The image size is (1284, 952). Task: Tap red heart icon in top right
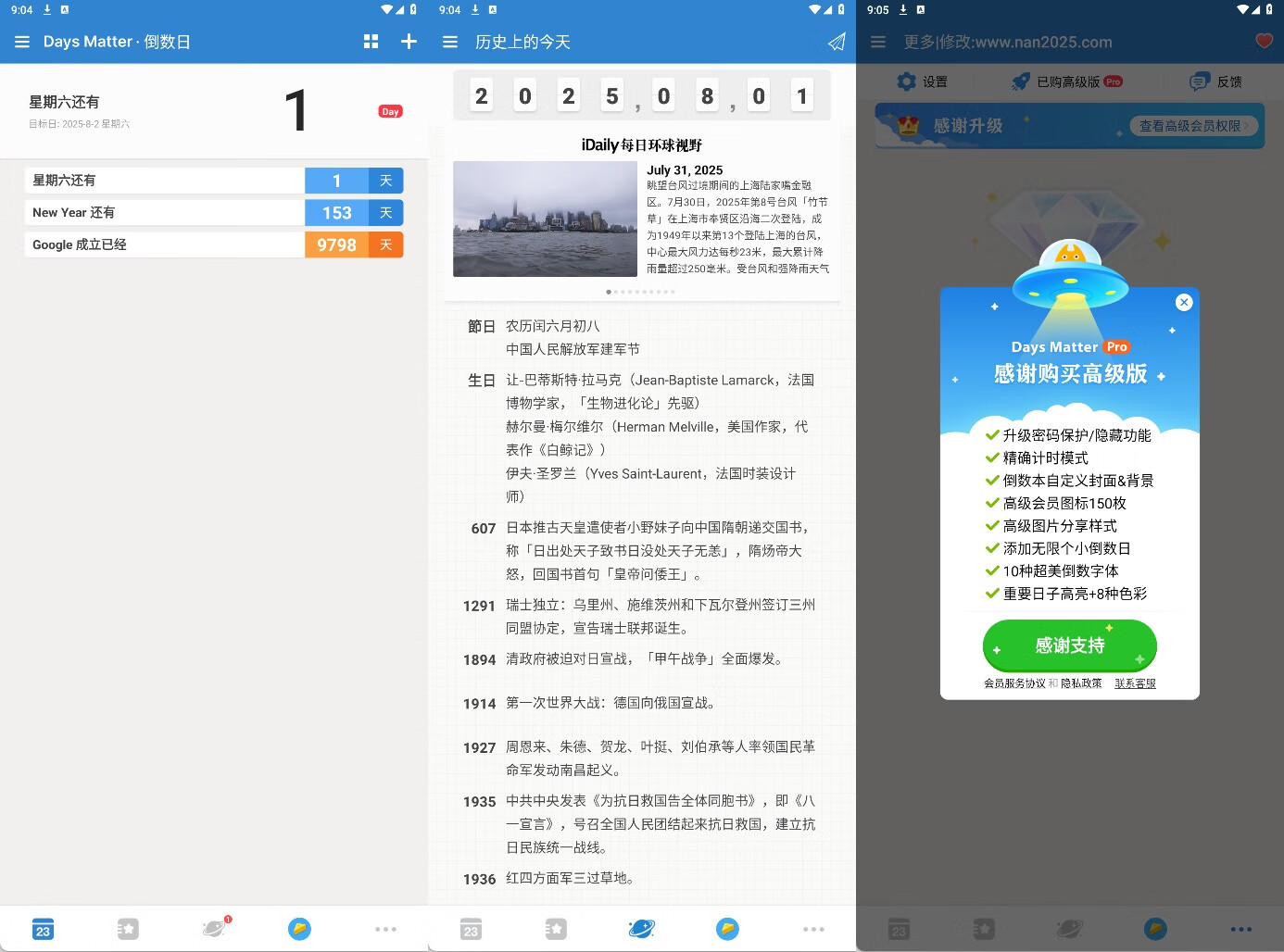[1265, 41]
